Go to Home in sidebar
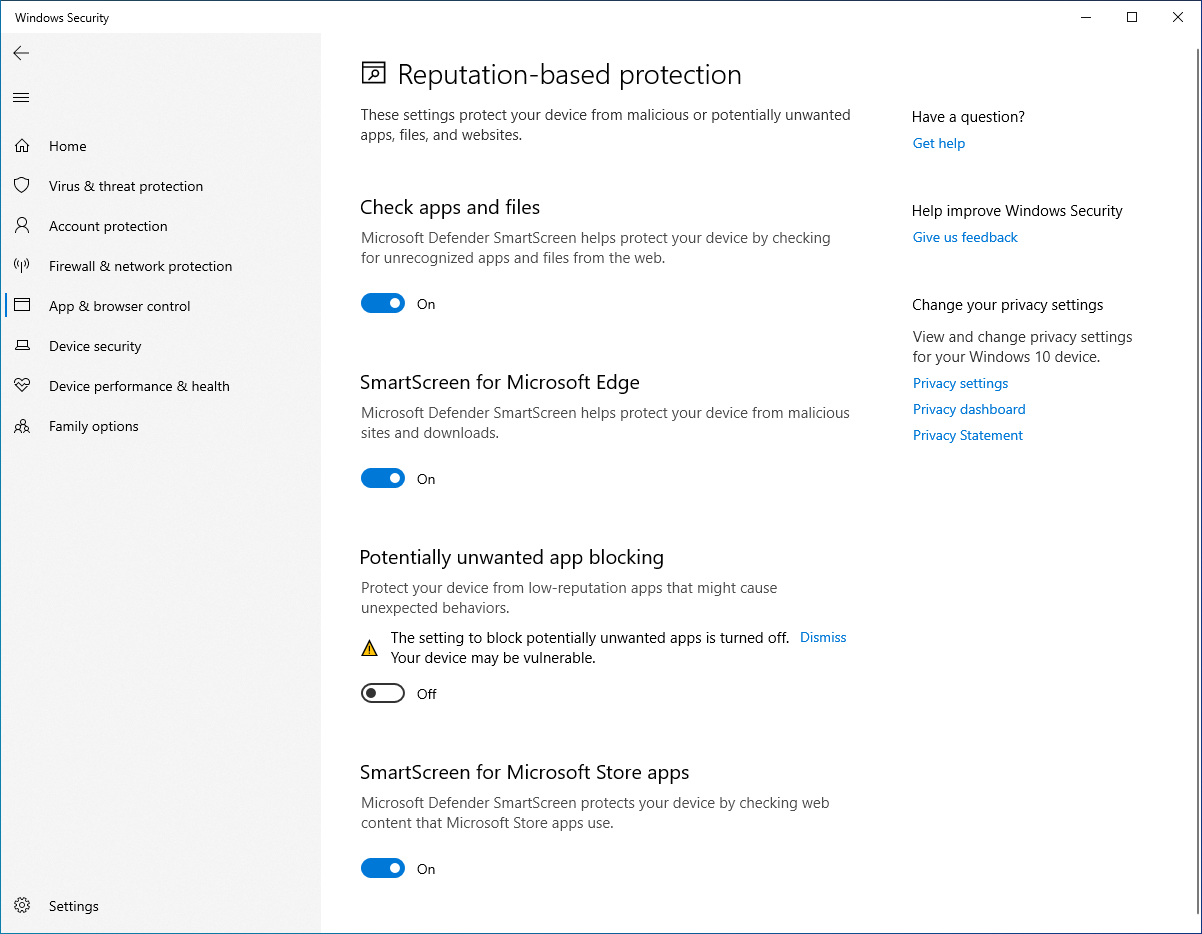The image size is (1202, 934). point(161,146)
